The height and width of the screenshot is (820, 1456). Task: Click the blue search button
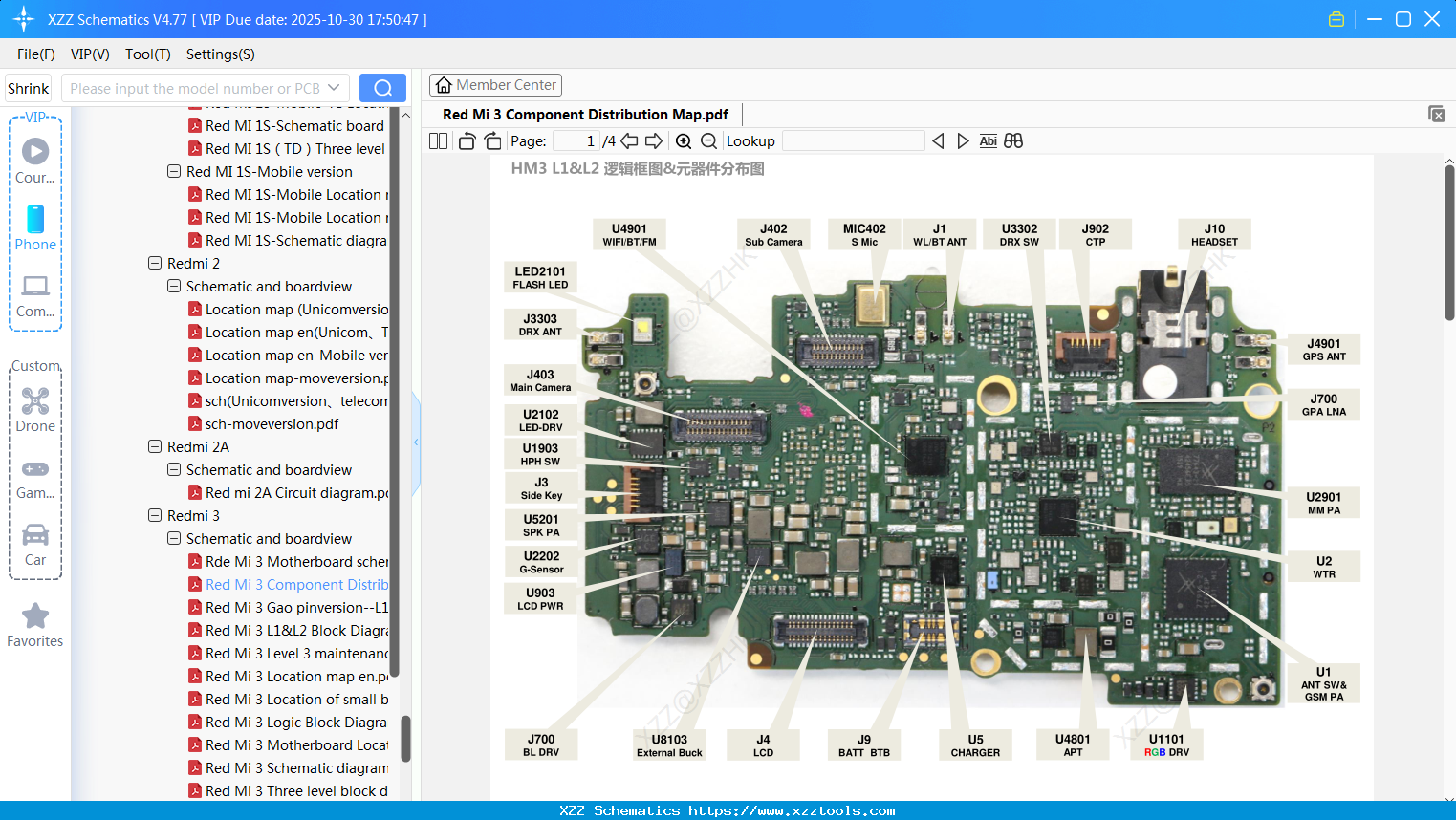click(382, 88)
